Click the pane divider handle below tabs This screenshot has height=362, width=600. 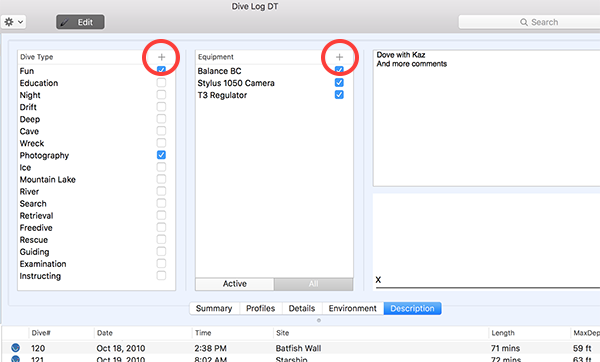pyautogui.click(x=319, y=320)
